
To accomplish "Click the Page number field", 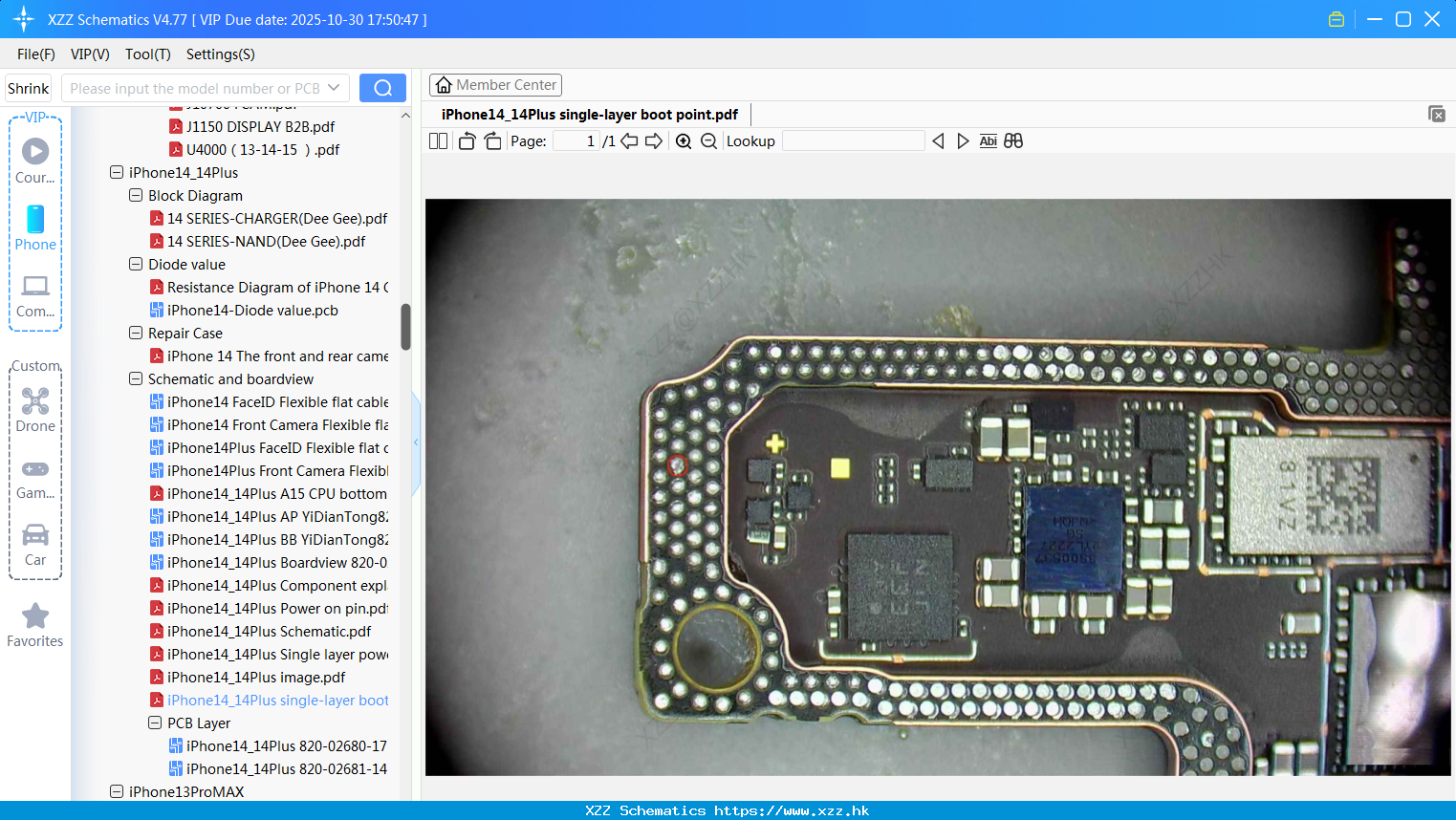I will (576, 141).
